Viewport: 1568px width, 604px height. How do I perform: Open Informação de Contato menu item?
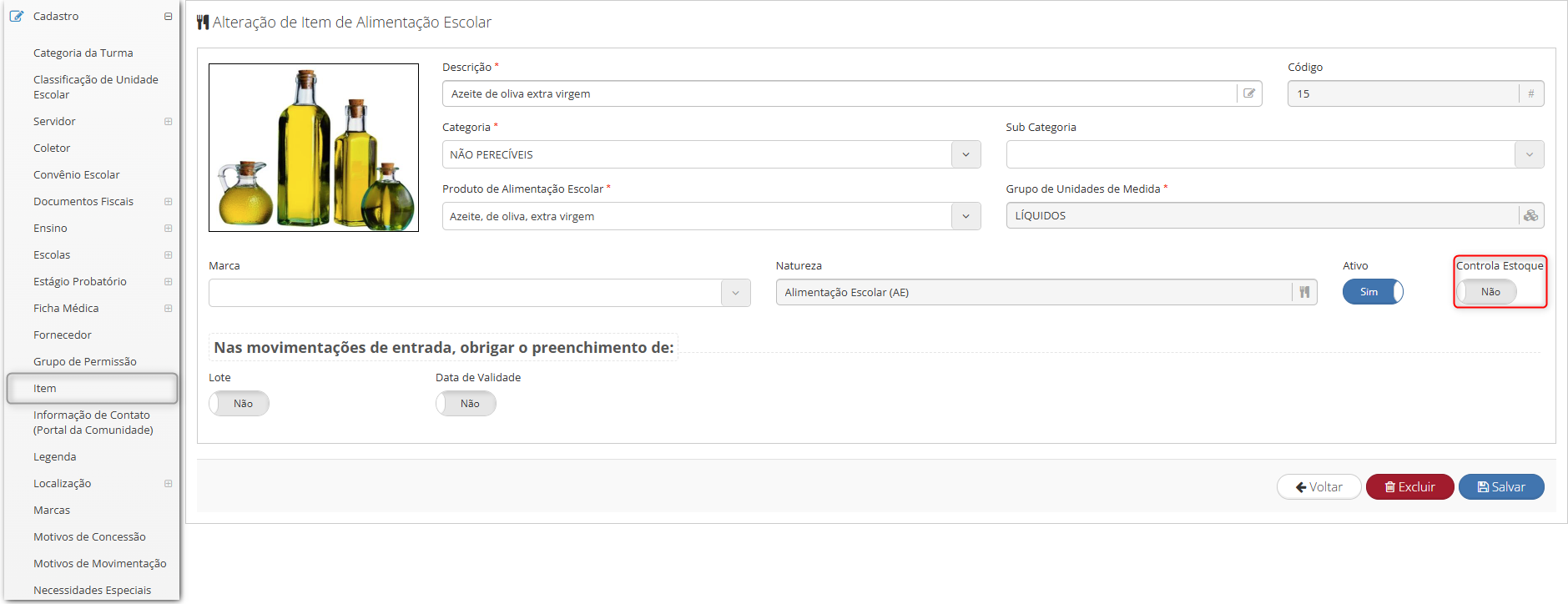coord(92,423)
